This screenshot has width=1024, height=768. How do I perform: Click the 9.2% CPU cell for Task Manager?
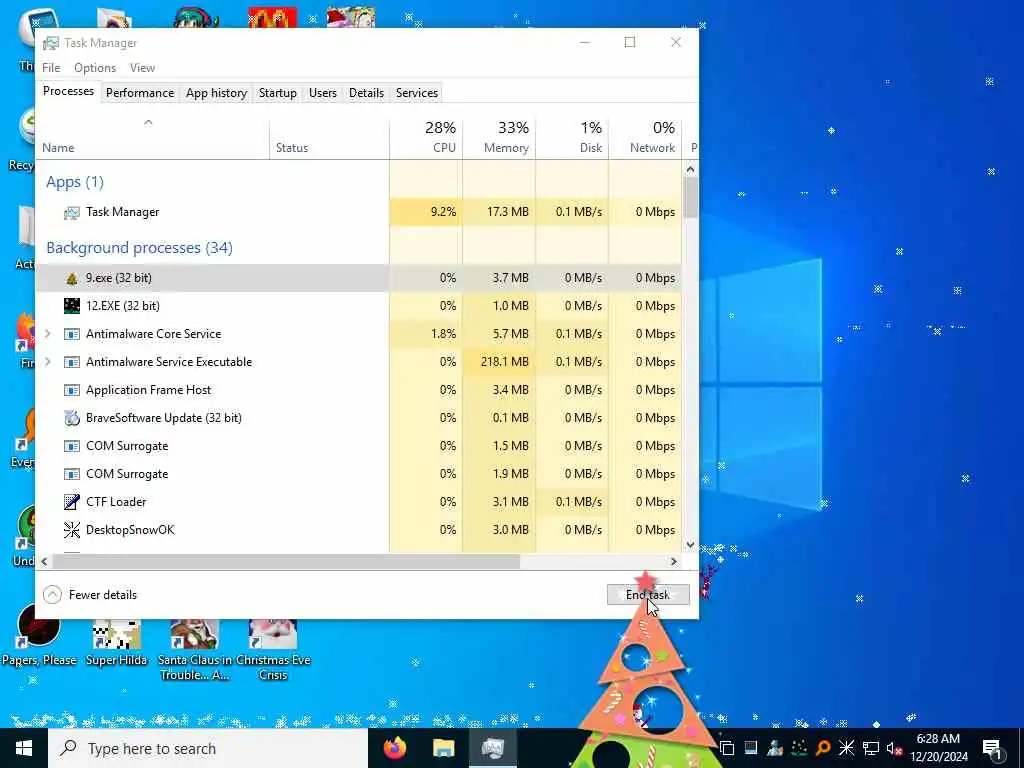426,212
